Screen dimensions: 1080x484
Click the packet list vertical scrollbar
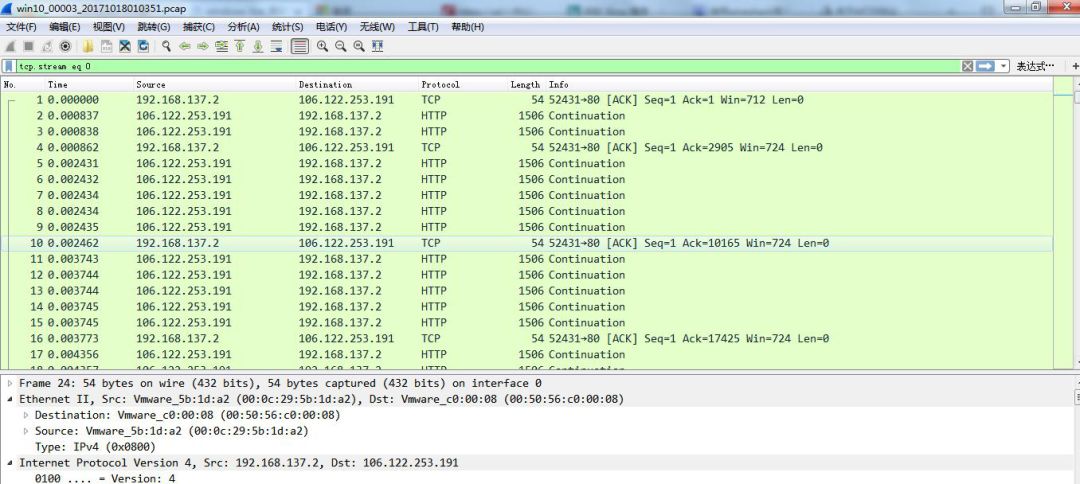(1076, 224)
